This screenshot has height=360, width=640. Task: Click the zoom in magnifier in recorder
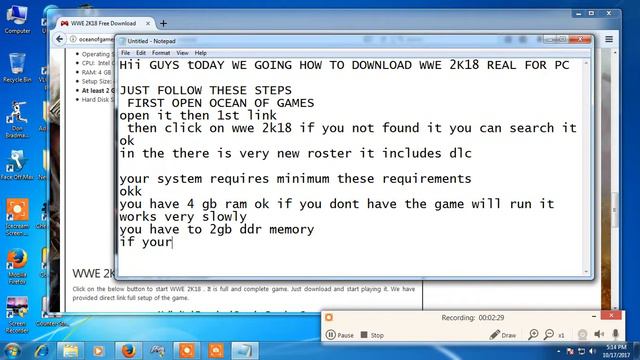pyautogui.click(x=533, y=335)
